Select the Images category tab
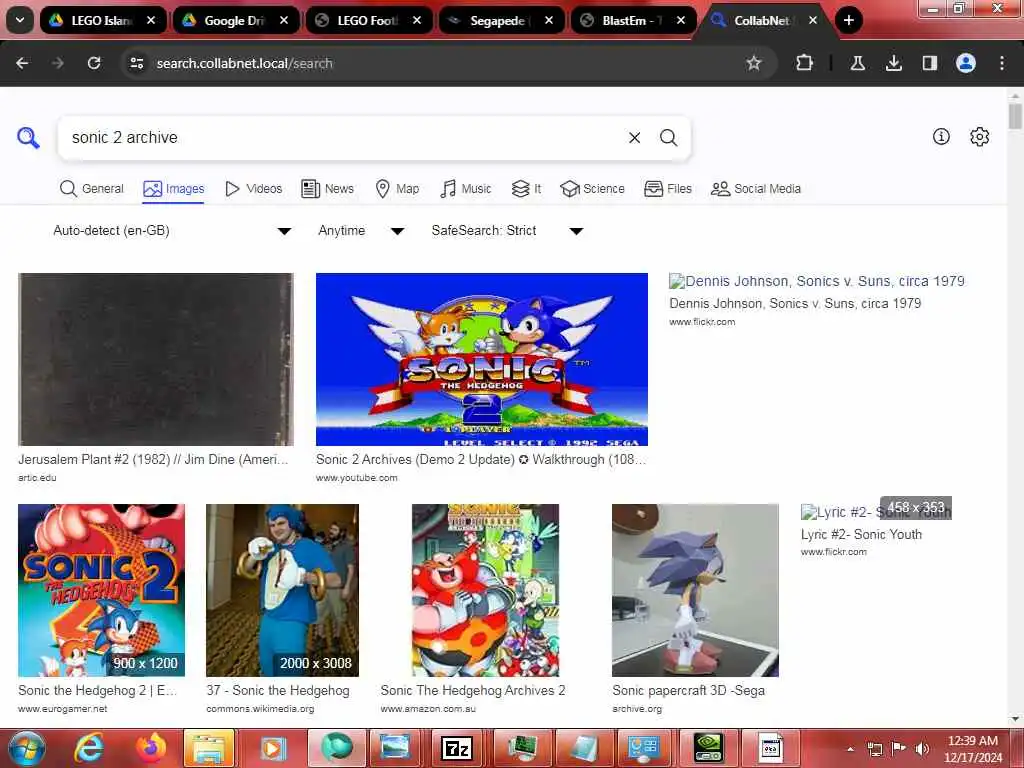Viewport: 1024px width, 768px height. pyautogui.click(x=174, y=189)
